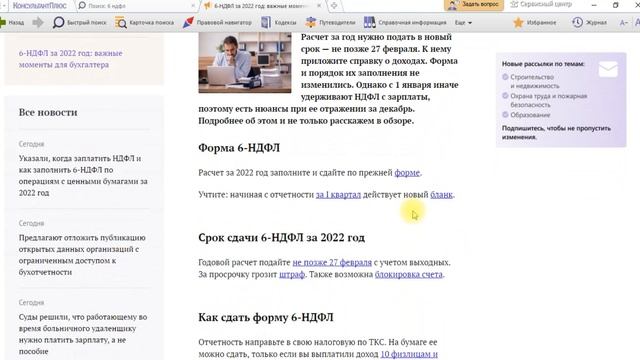
Task: Open the Кодексы section
Action: point(278,22)
